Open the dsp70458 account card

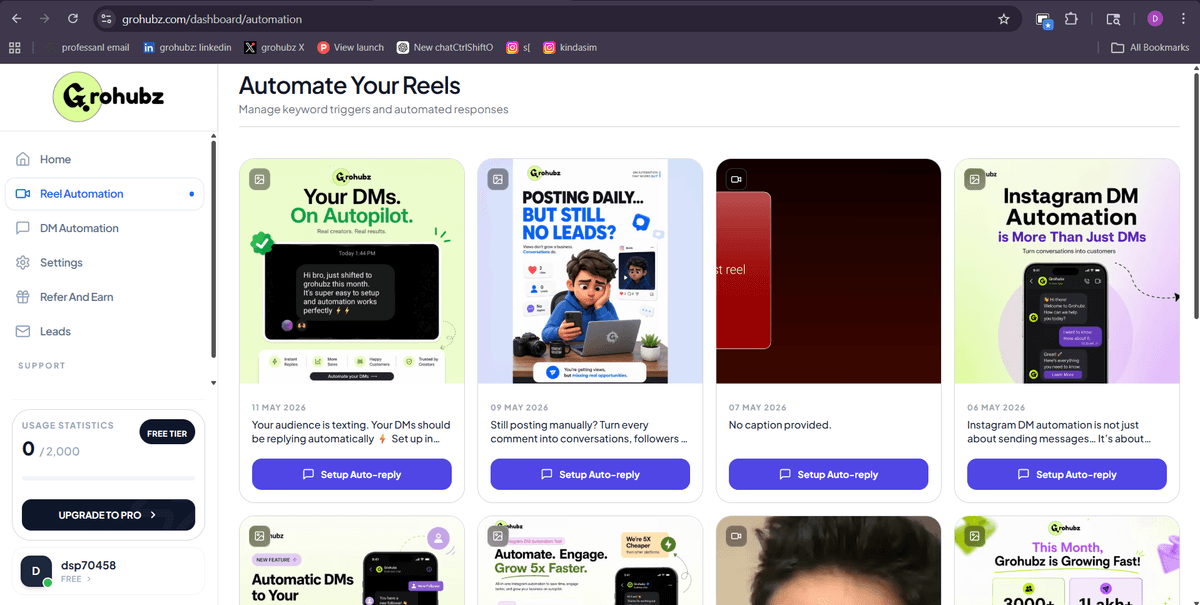tap(108, 571)
